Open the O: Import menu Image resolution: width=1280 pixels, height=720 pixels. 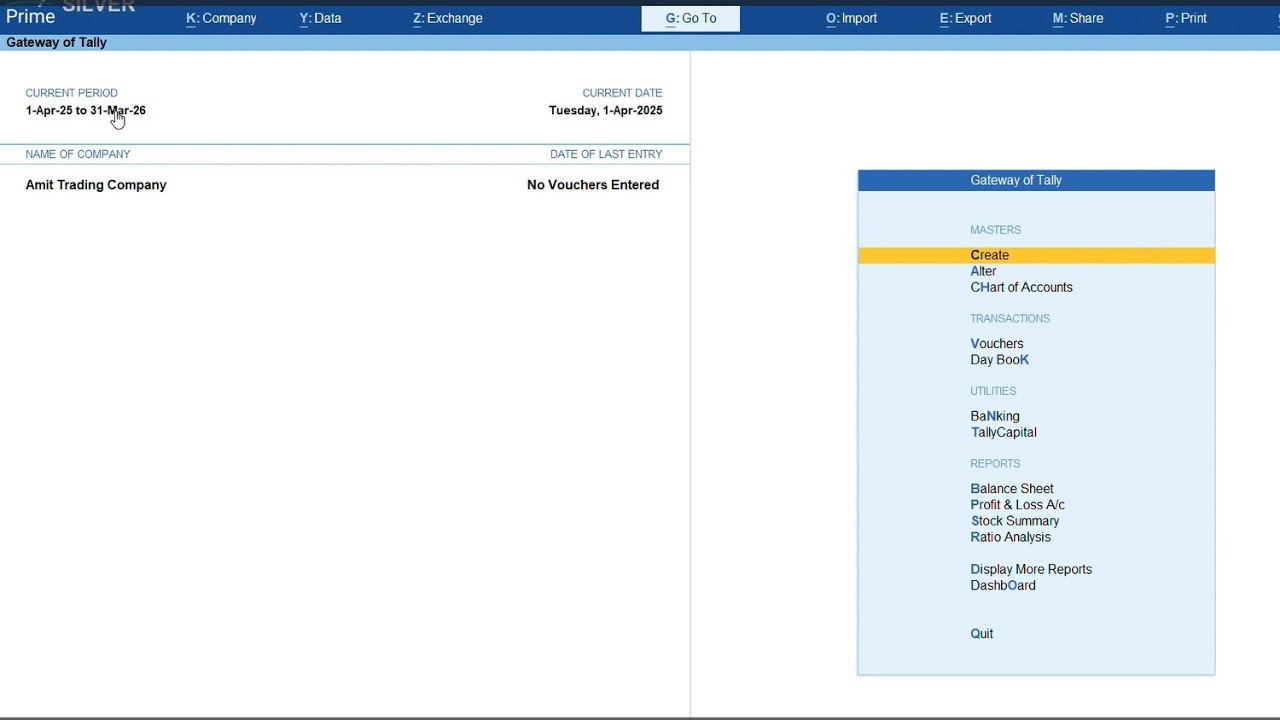pos(851,18)
